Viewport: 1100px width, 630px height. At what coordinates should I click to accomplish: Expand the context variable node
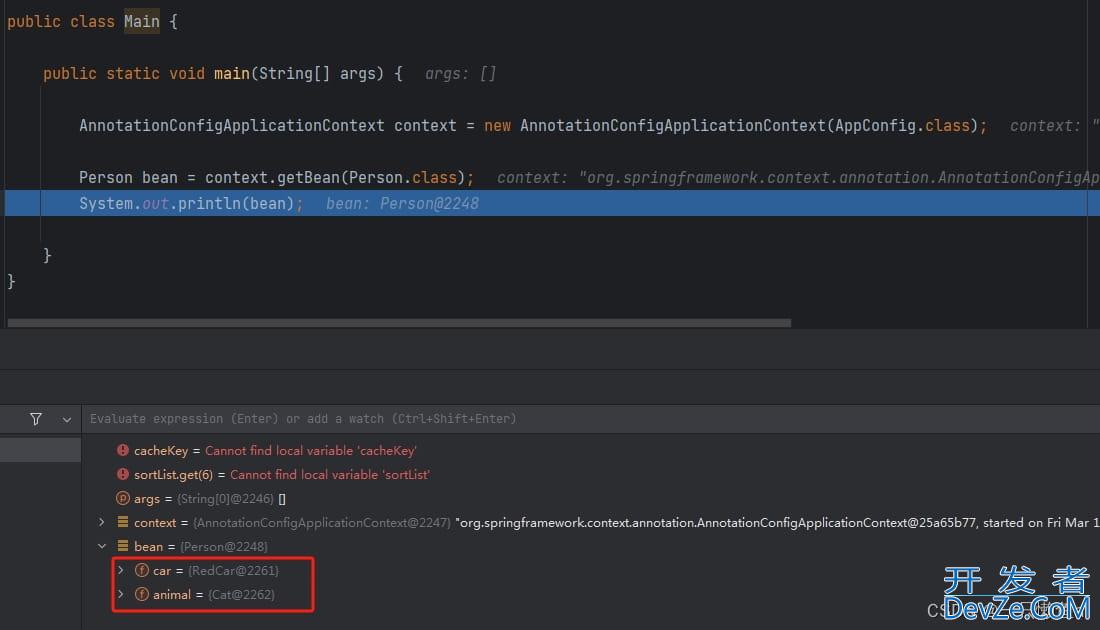(102, 523)
